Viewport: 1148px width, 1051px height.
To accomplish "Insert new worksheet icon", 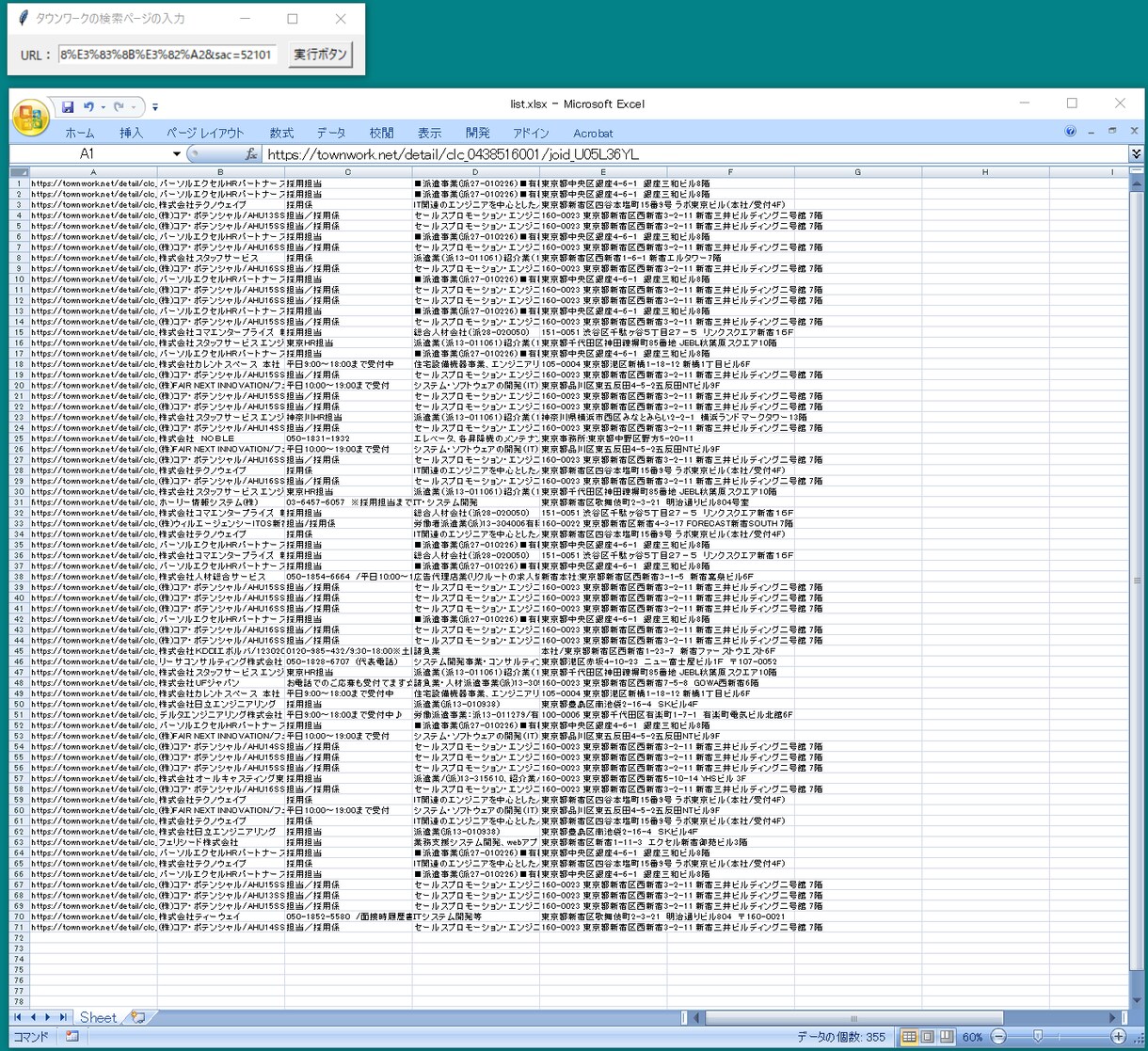I will point(138,1017).
